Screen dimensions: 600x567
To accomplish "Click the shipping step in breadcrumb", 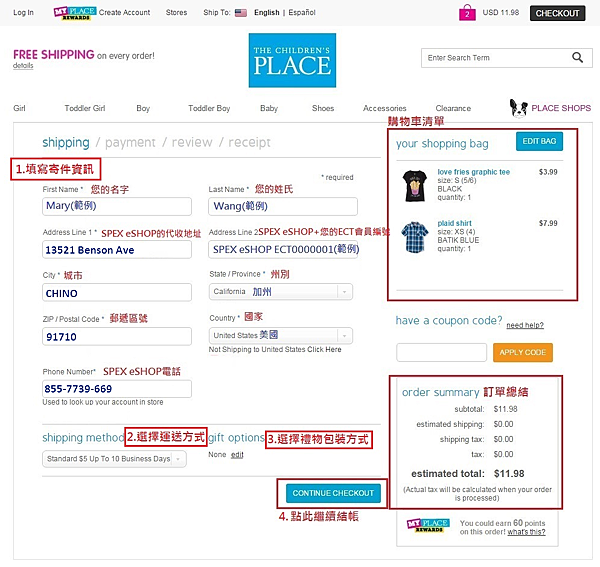I will 66,142.
